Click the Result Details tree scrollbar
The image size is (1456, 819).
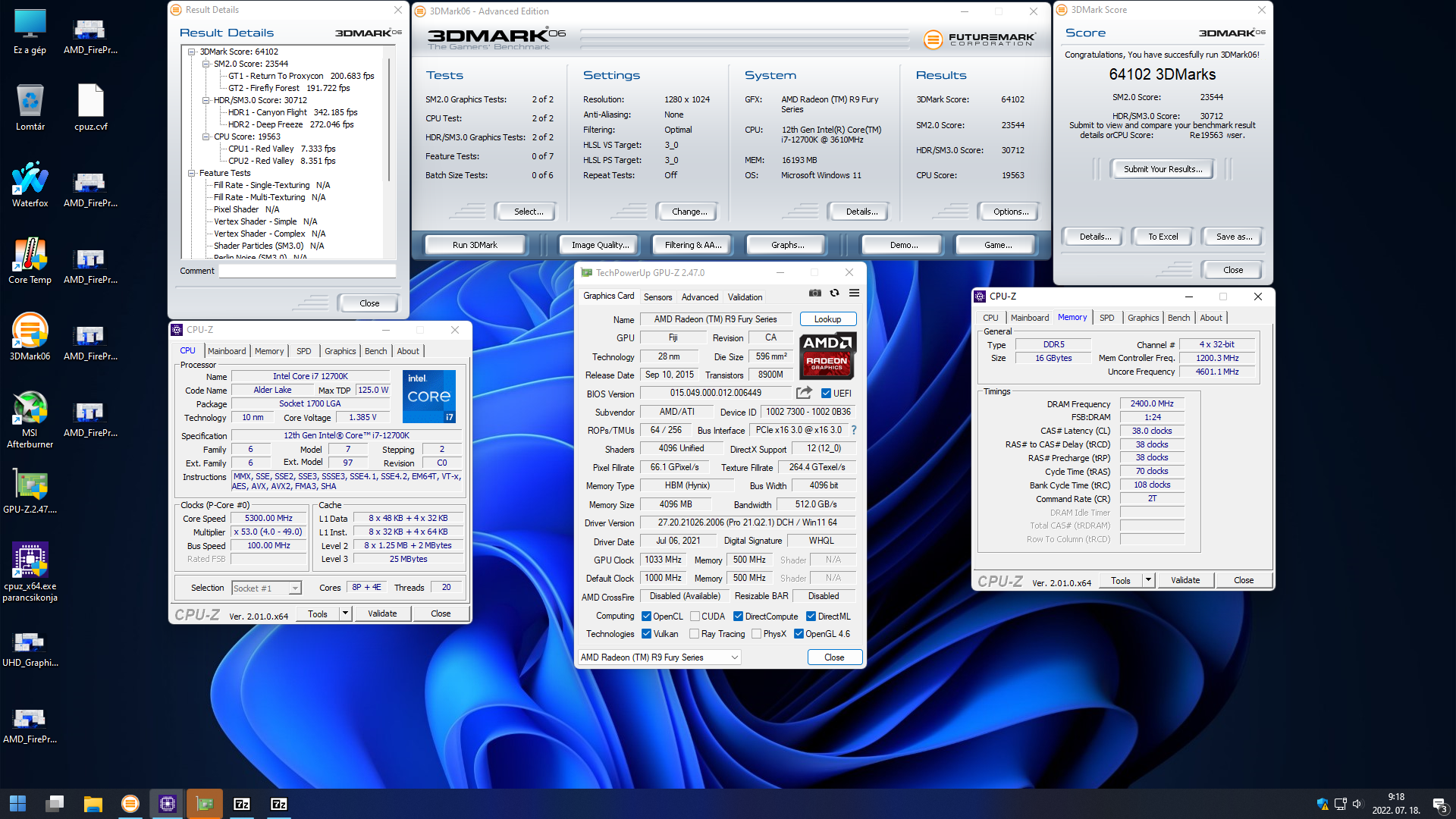pos(391,121)
